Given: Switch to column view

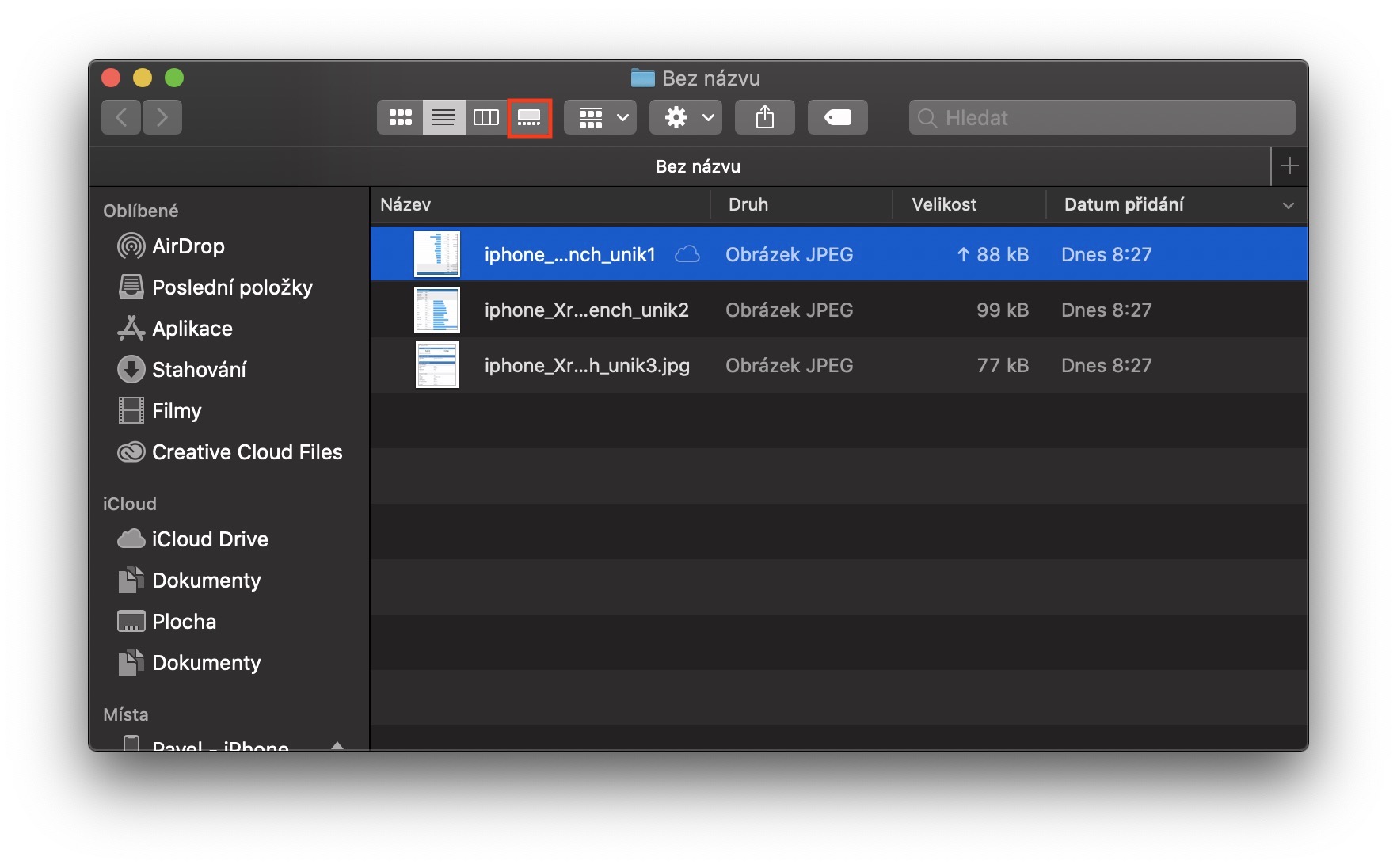Looking at the screenshot, I should (x=485, y=117).
